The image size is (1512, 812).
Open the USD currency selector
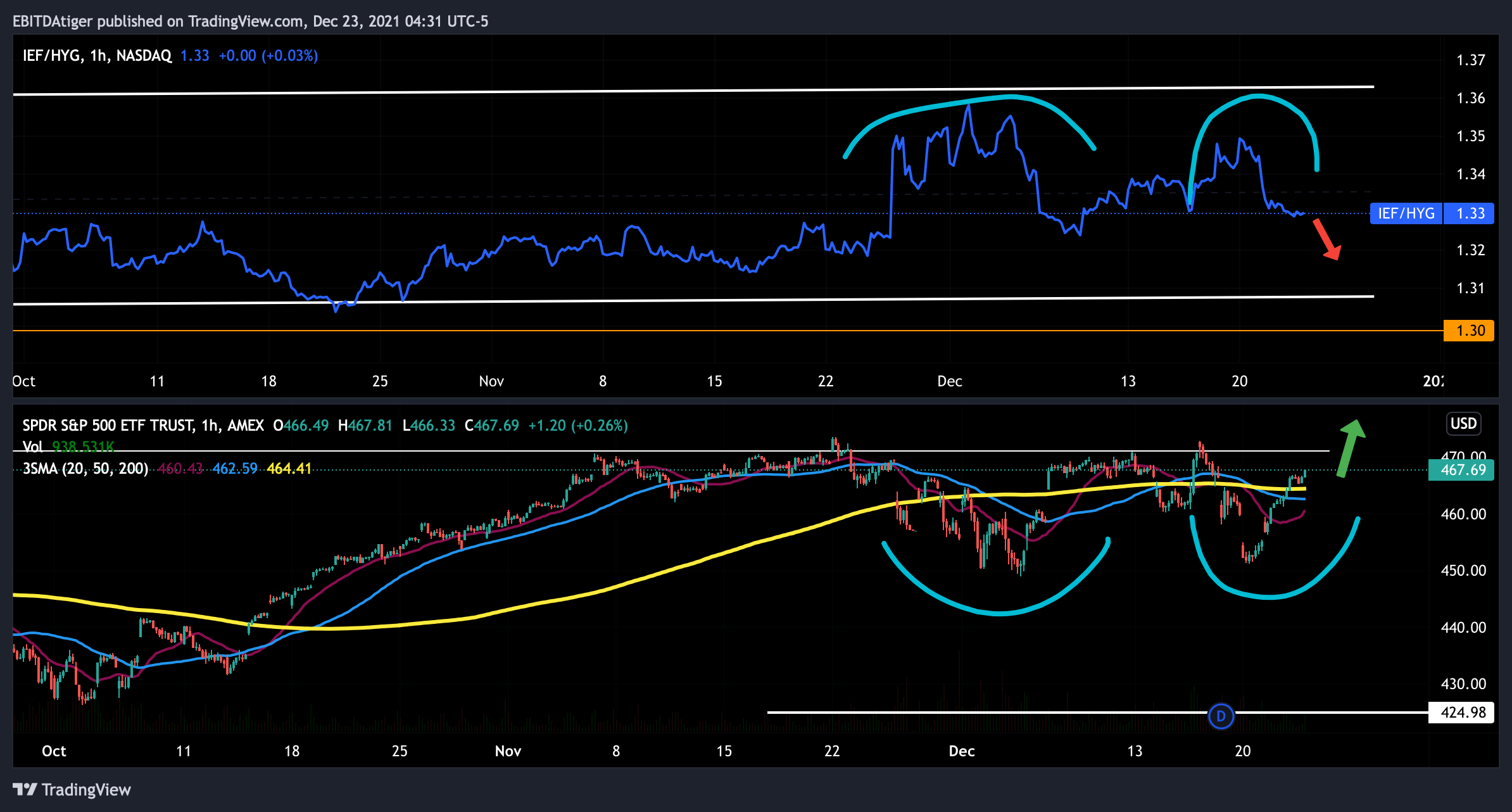[x=1463, y=424]
